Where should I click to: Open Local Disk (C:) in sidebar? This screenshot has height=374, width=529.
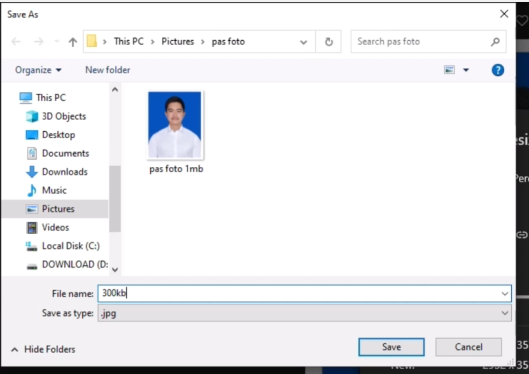click(71, 246)
